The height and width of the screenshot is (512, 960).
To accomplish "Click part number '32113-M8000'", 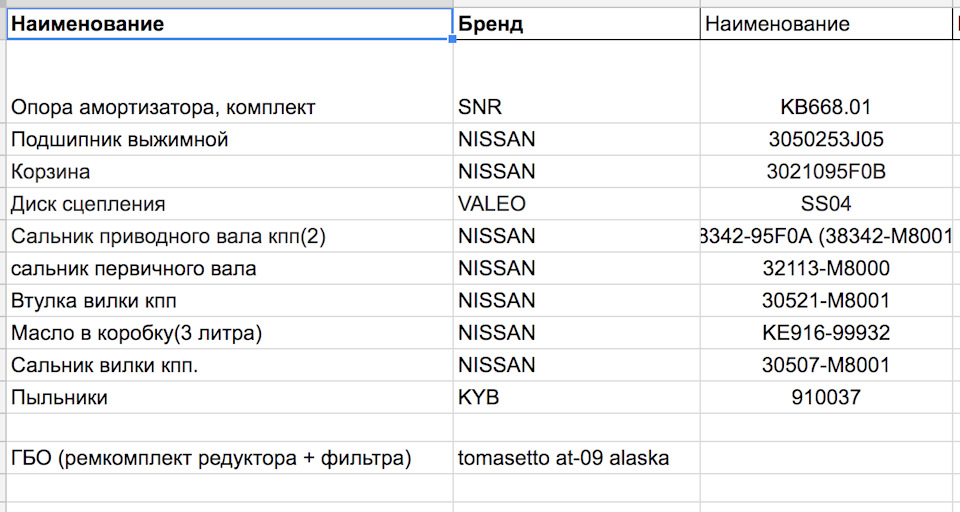I will point(826,268).
